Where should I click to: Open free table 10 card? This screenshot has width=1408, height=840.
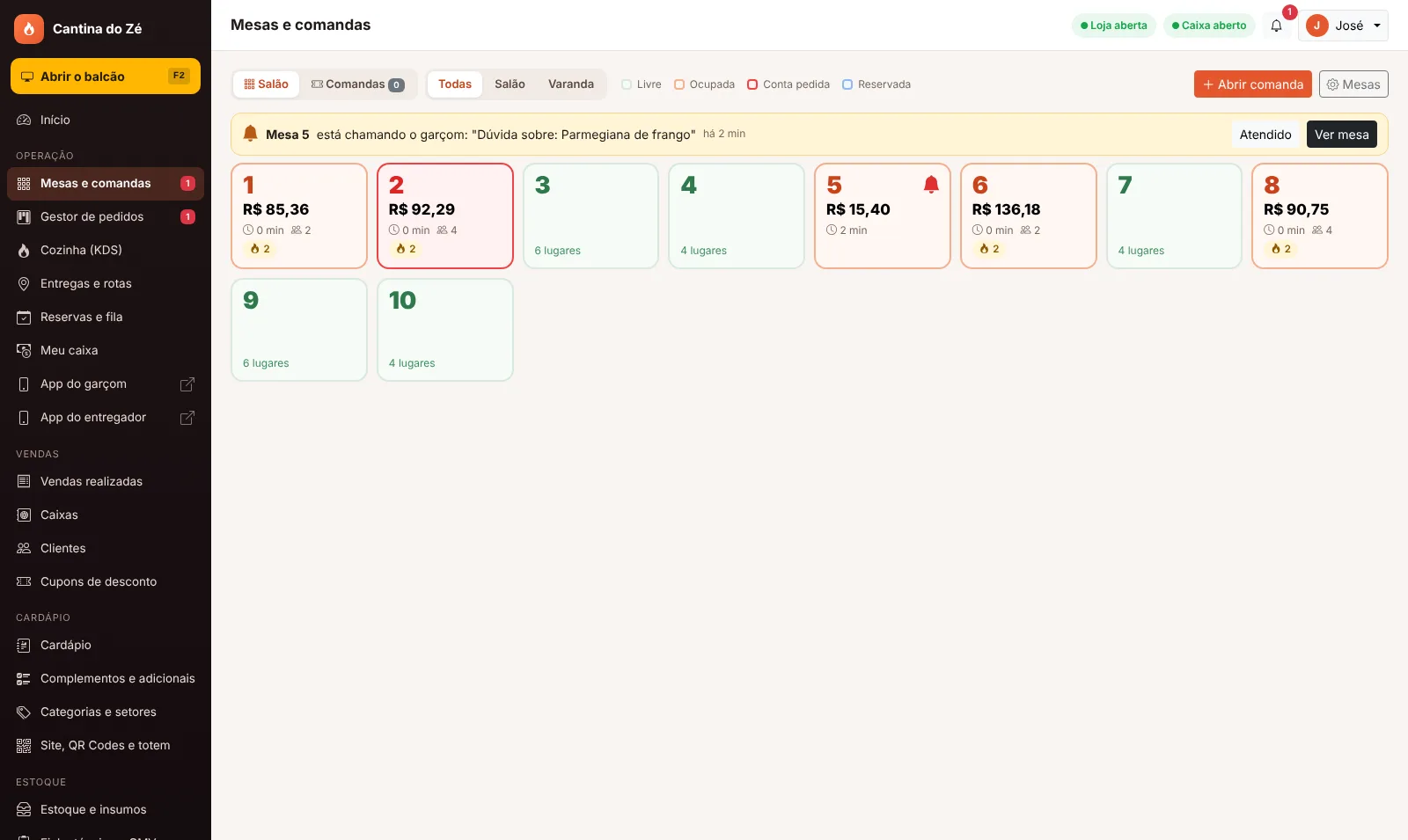click(445, 330)
